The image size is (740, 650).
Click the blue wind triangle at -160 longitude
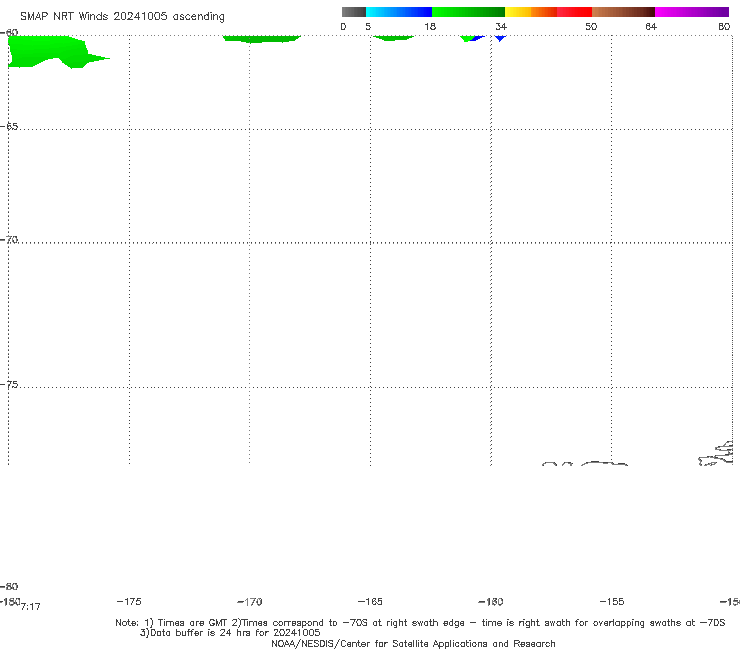point(500,38)
